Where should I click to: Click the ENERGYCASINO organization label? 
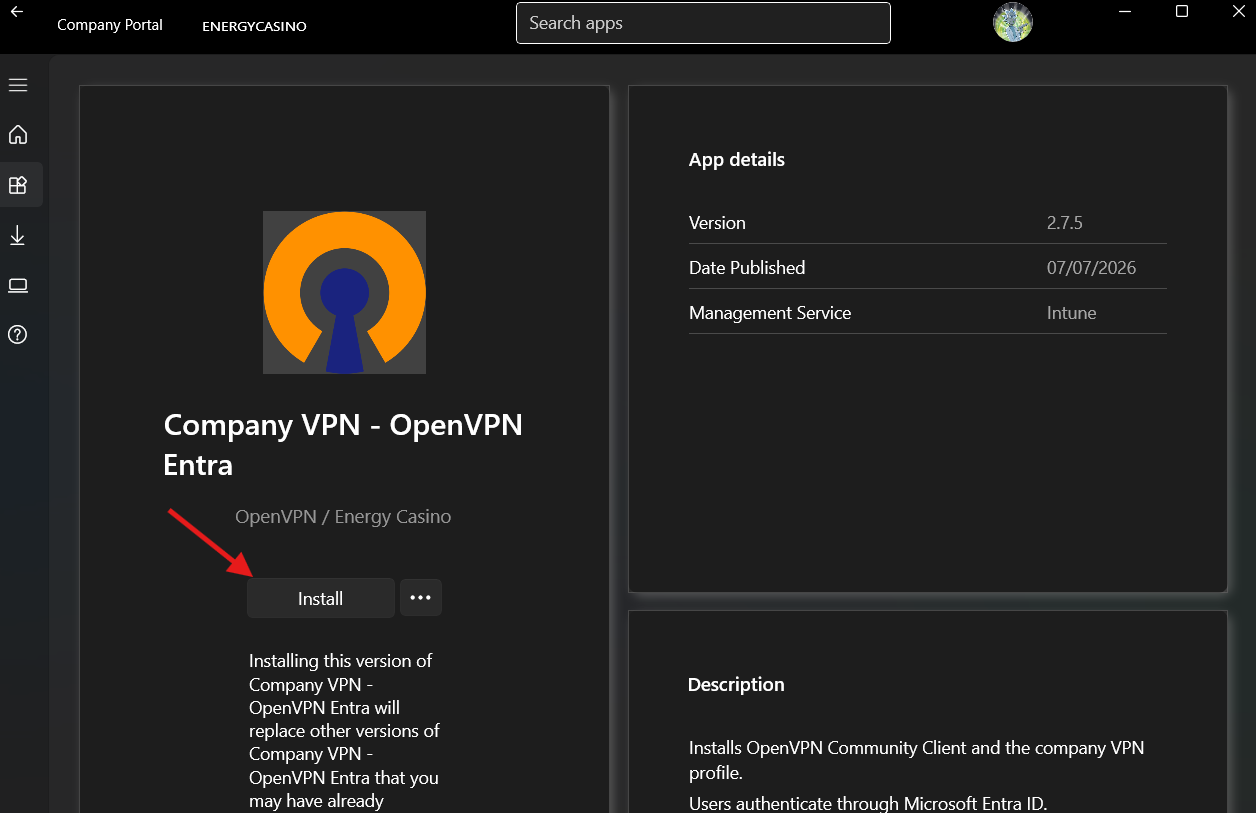pyautogui.click(x=254, y=26)
